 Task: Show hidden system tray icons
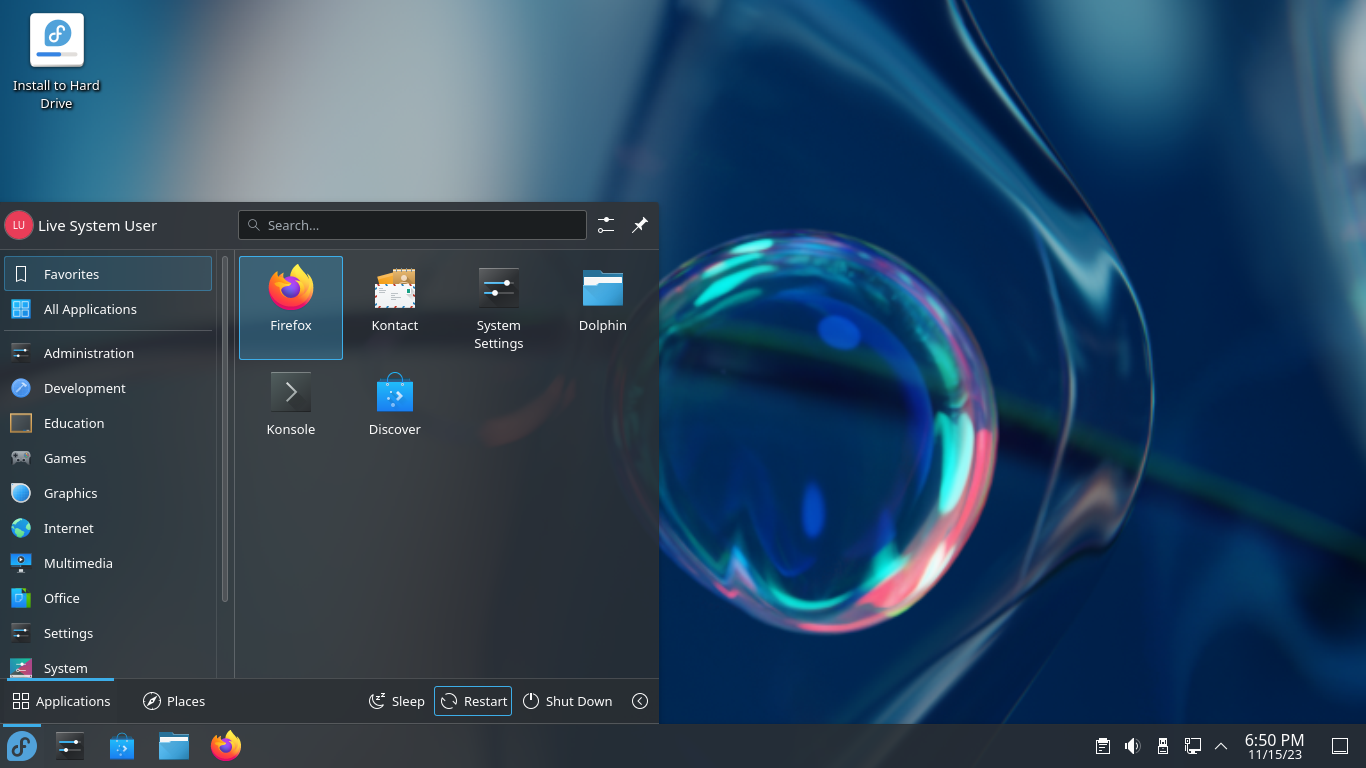click(x=1221, y=746)
